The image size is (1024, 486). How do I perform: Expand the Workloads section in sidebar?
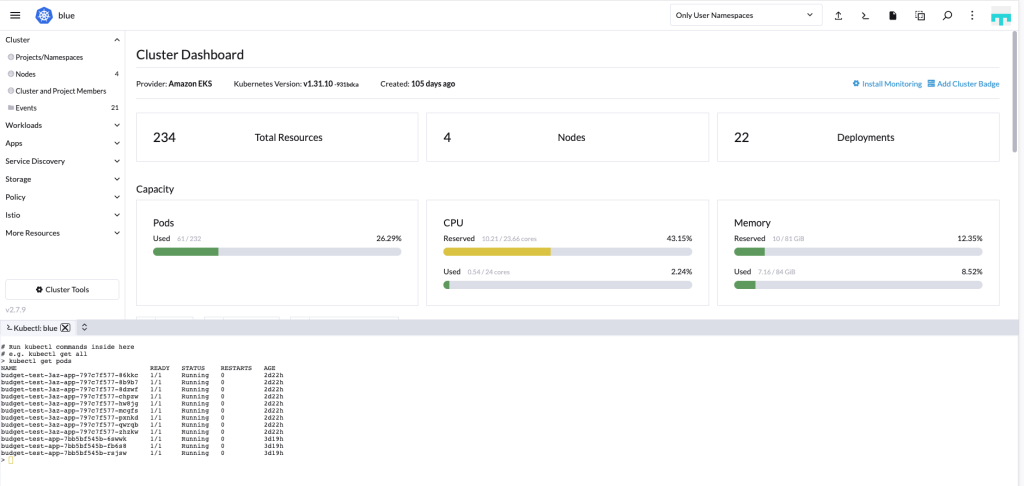point(61,125)
